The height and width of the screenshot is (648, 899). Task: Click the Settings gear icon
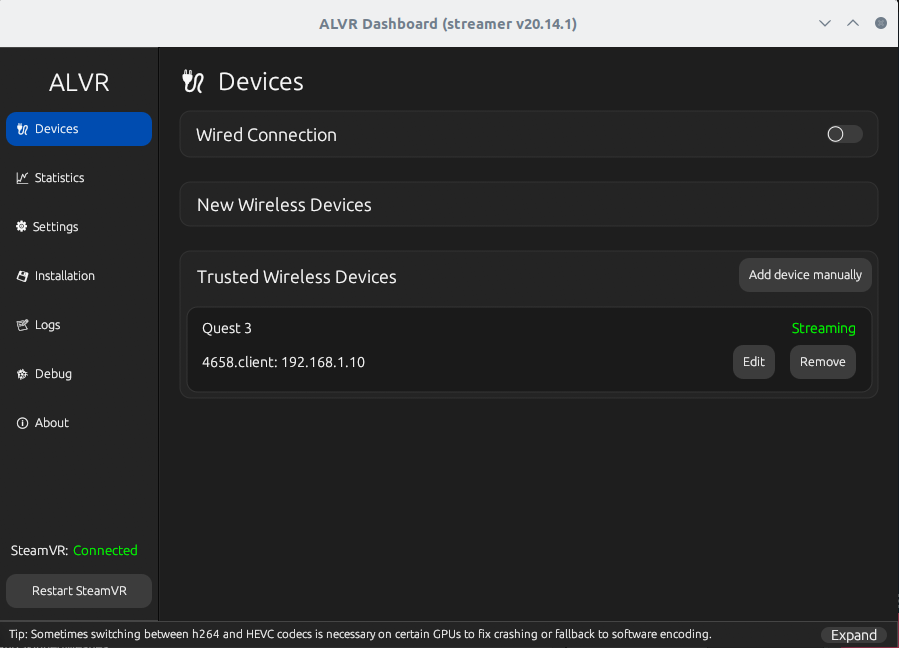point(22,227)
